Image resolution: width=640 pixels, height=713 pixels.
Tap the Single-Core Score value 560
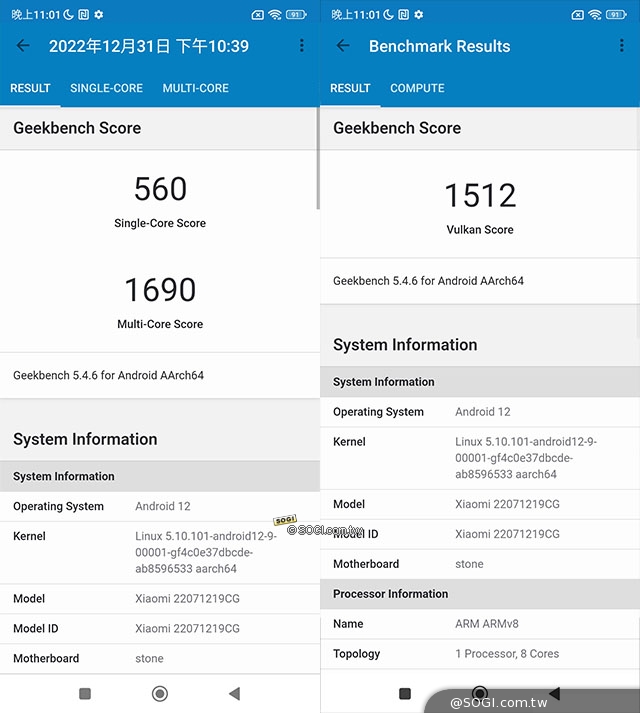pyautogui.click(x=160, y=189)
